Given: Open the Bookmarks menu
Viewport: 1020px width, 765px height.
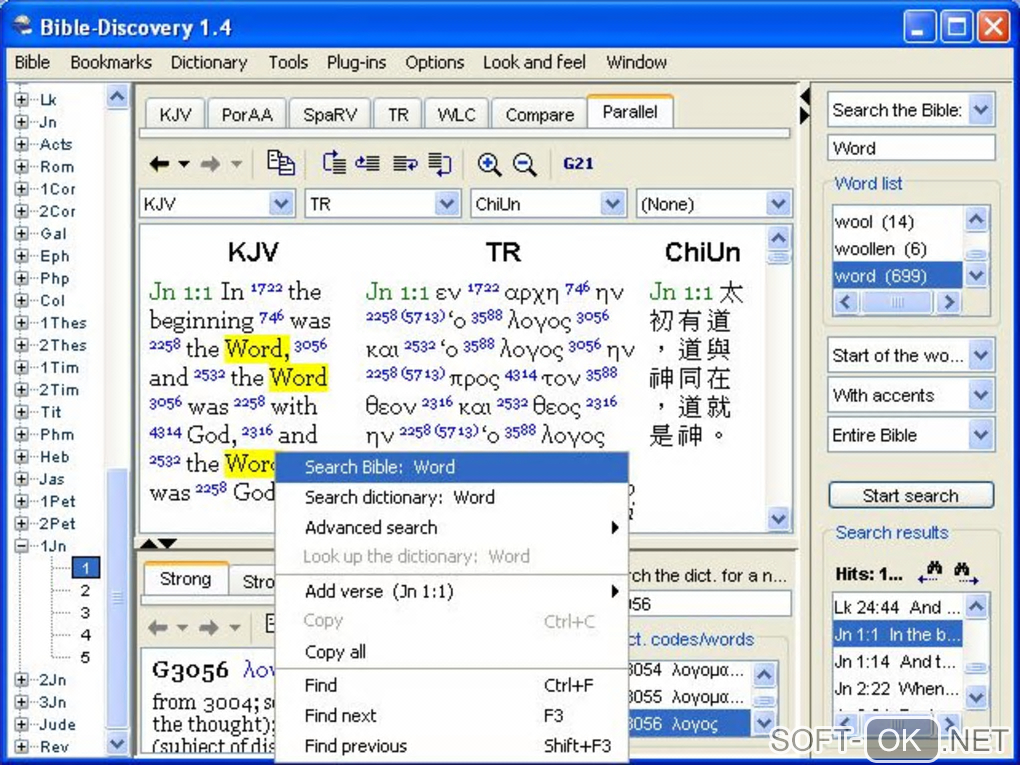Looking at the screenshot, I should [x=111, y=62].
